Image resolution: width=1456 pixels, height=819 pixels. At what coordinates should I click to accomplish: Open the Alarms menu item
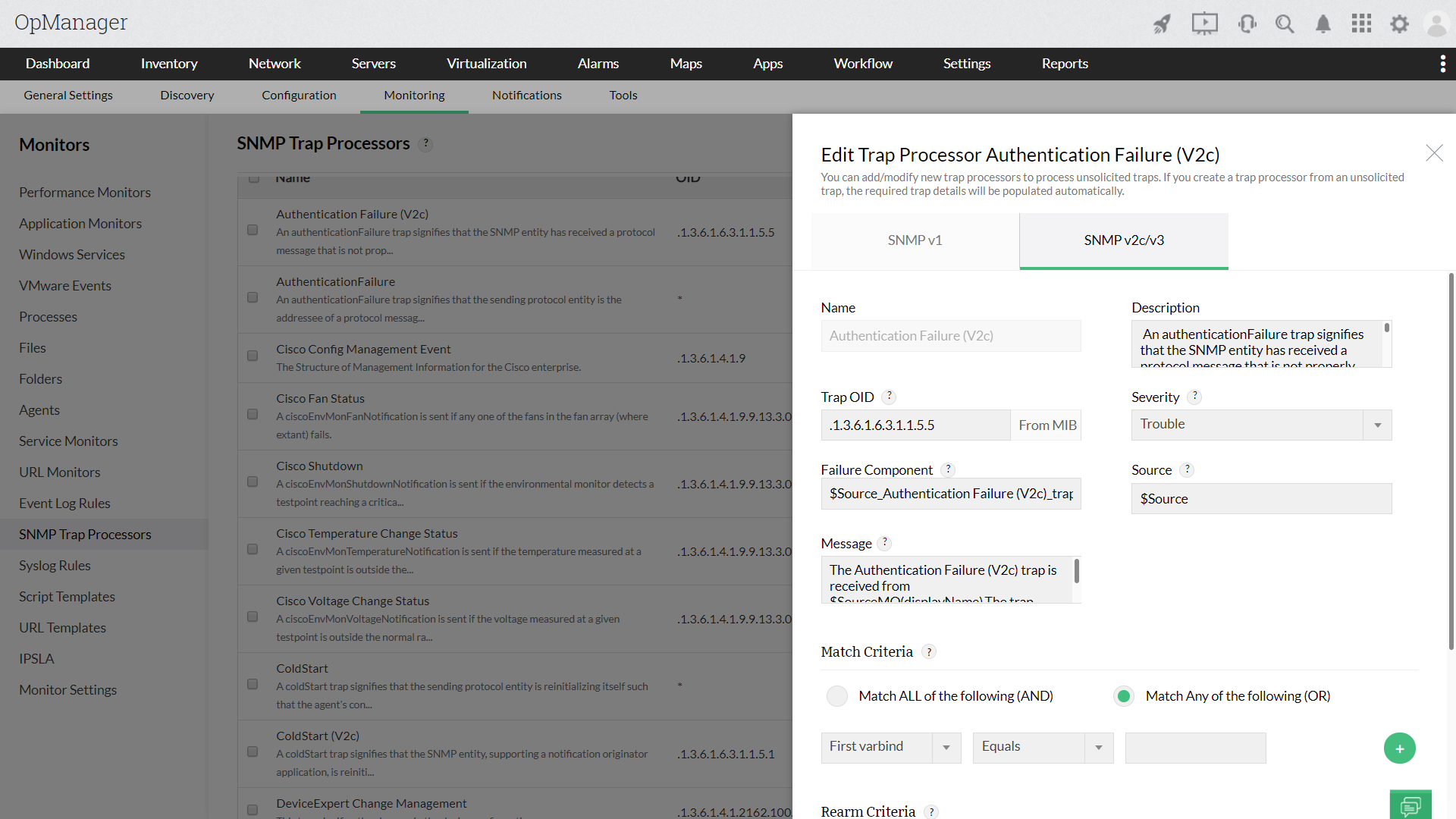[x=598, y=64]
